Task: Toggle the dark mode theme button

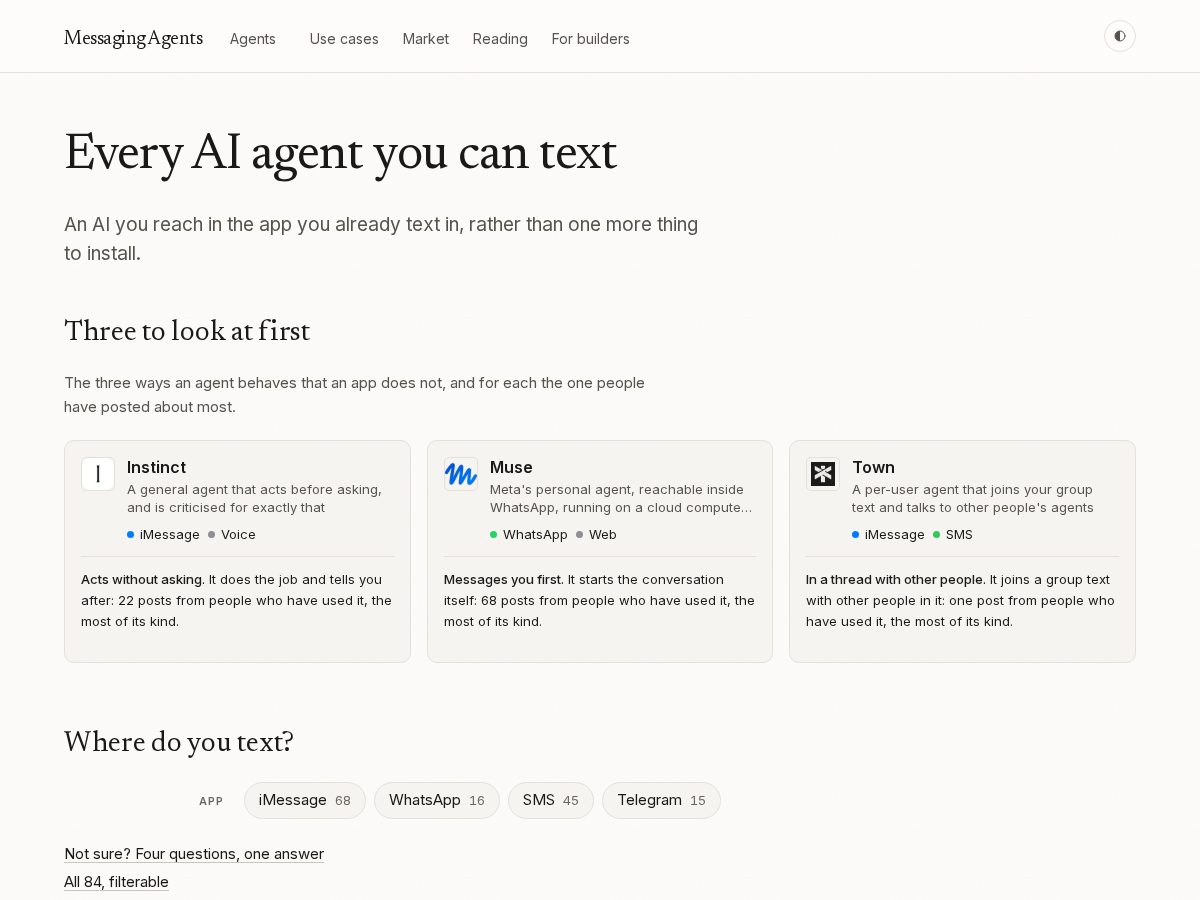Action: coord(1120,36)
